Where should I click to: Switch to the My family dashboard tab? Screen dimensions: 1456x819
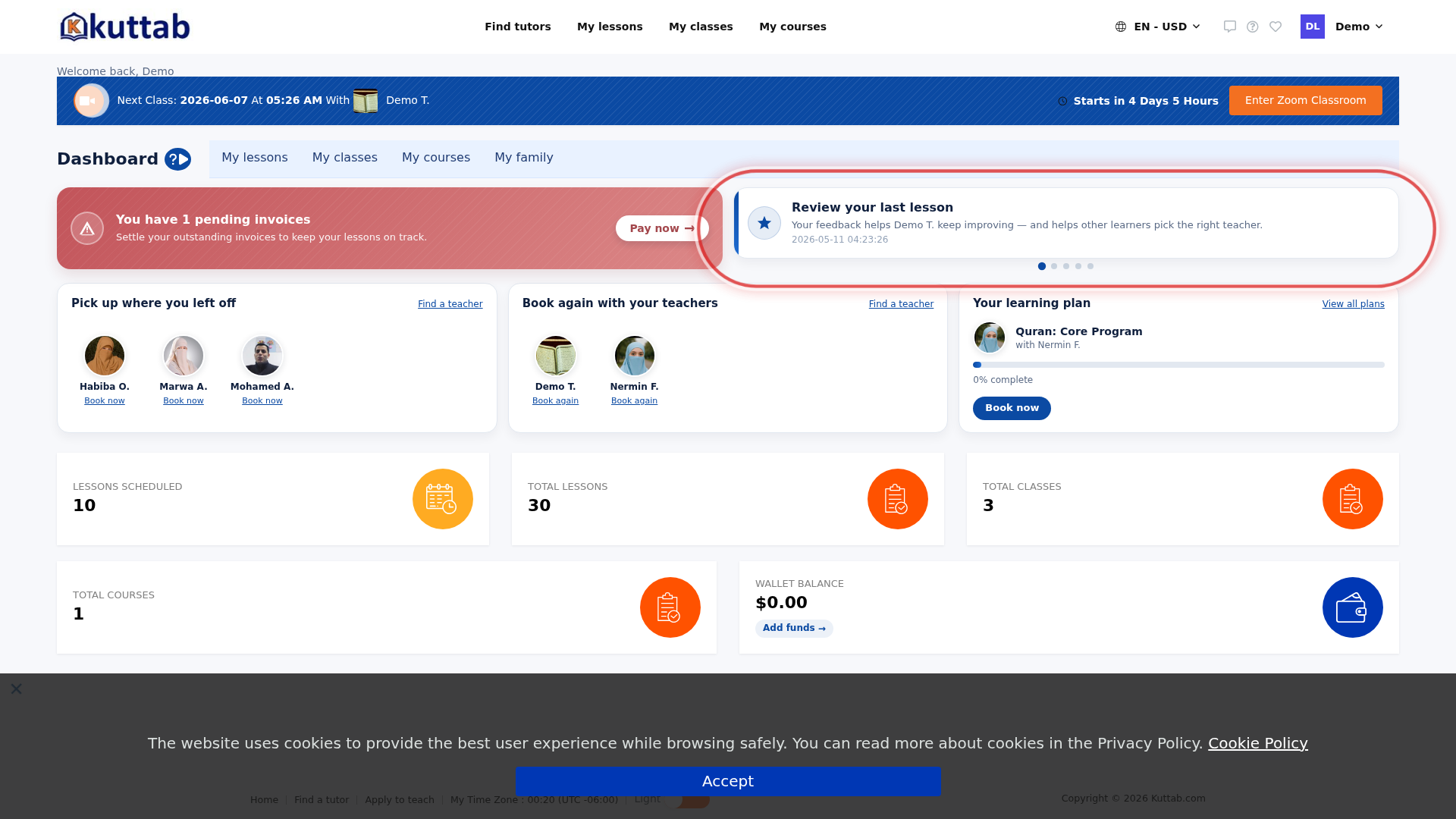(x=524, y=158)
